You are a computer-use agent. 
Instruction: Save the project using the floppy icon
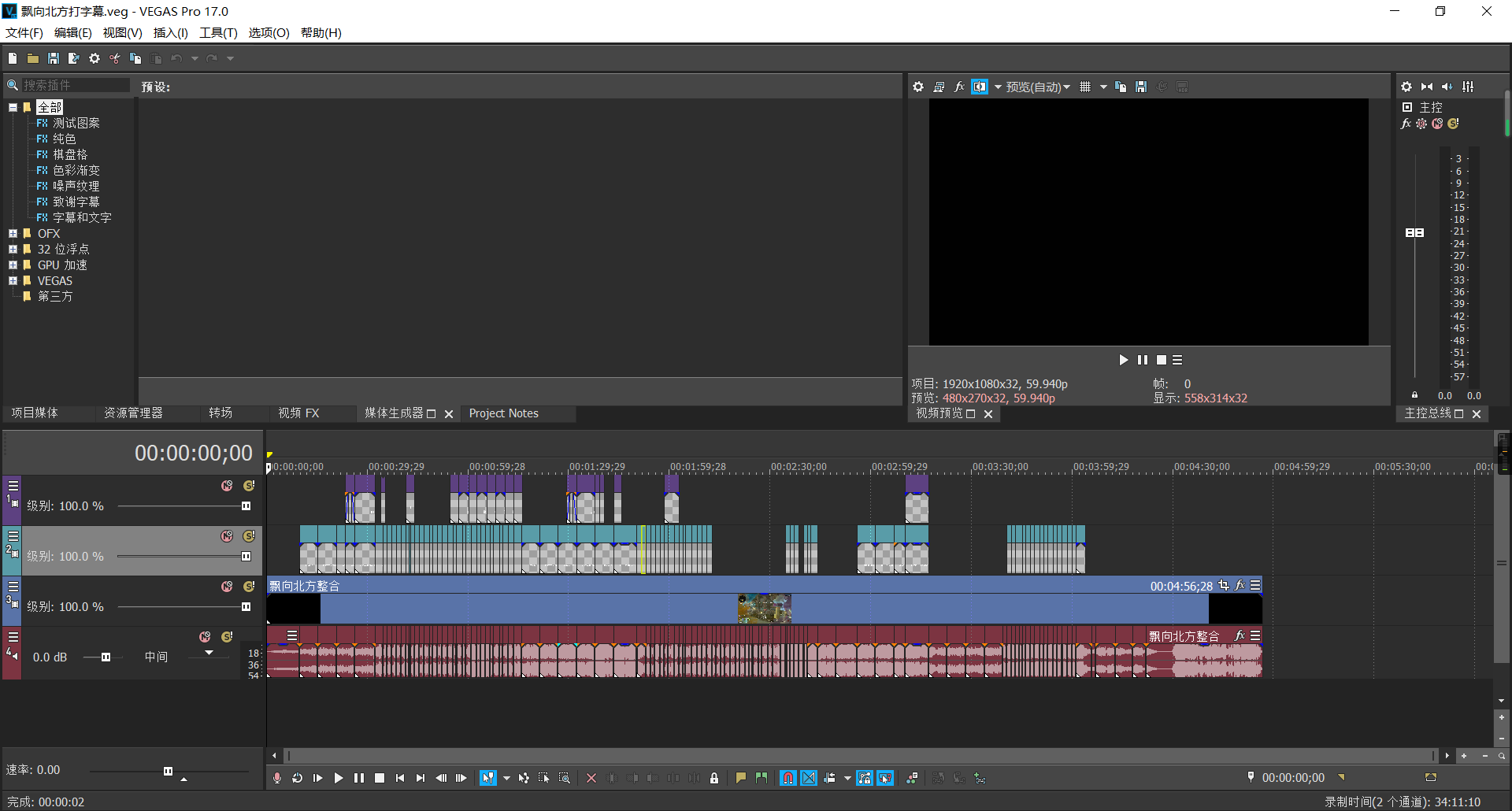[54, 58]
